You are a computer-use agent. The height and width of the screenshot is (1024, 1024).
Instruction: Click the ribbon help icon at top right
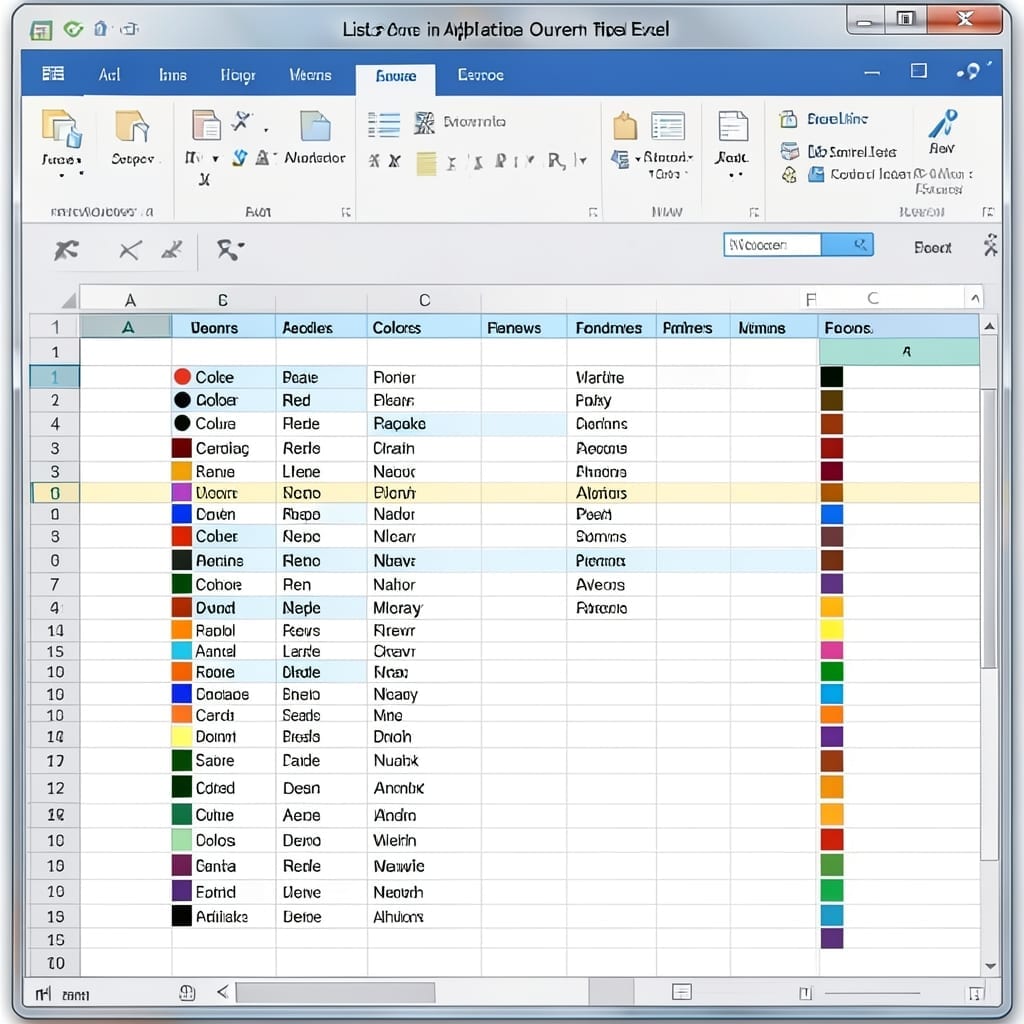(971, 71)
